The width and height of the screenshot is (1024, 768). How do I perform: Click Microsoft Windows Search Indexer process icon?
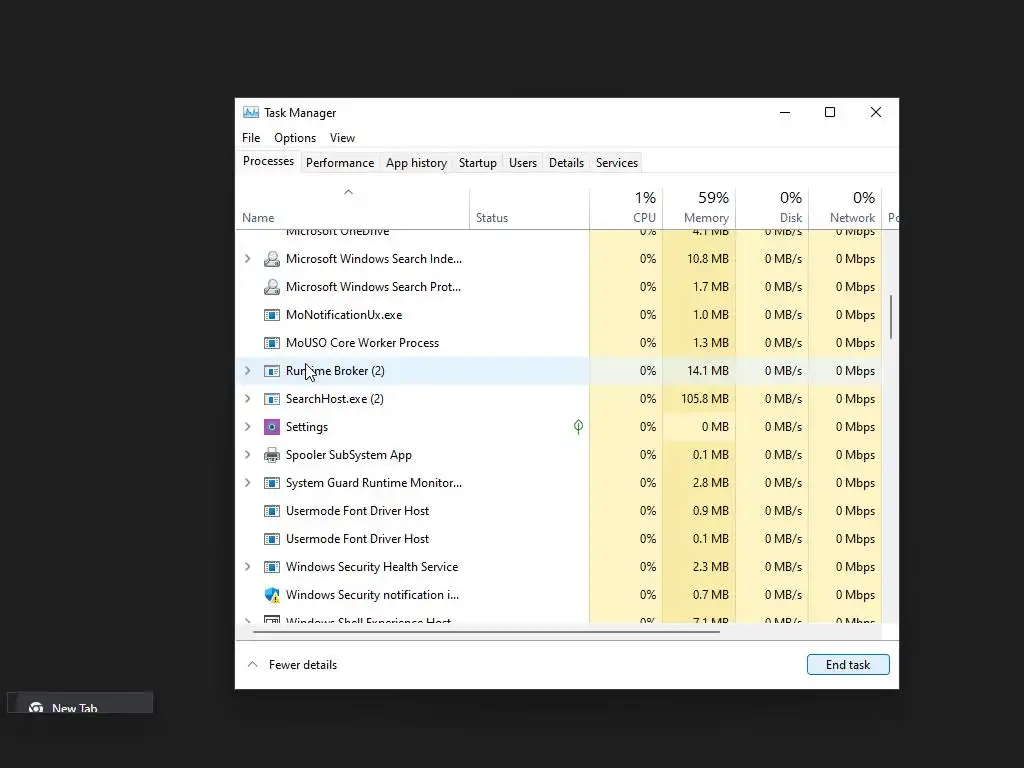pyautogui.click(x=272, y=259)
